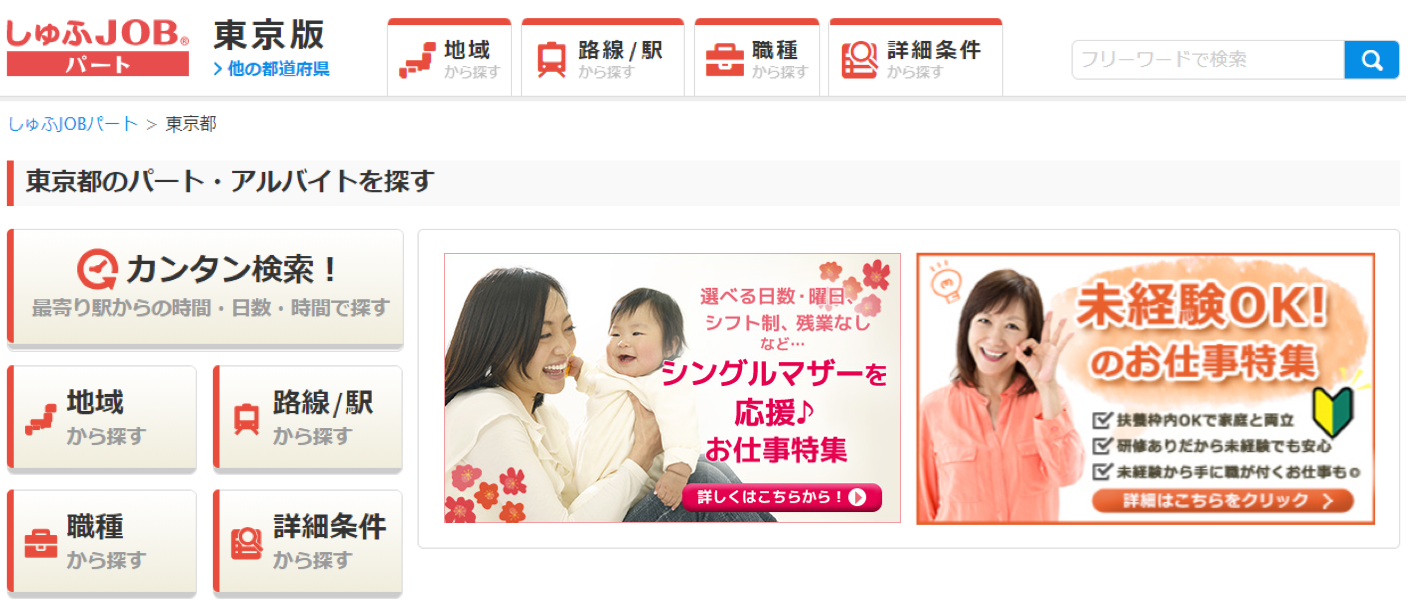Viewport: 1408px width, 609px height.
Task: Click the カンタン検索！ large button
Action: (205, 288)
